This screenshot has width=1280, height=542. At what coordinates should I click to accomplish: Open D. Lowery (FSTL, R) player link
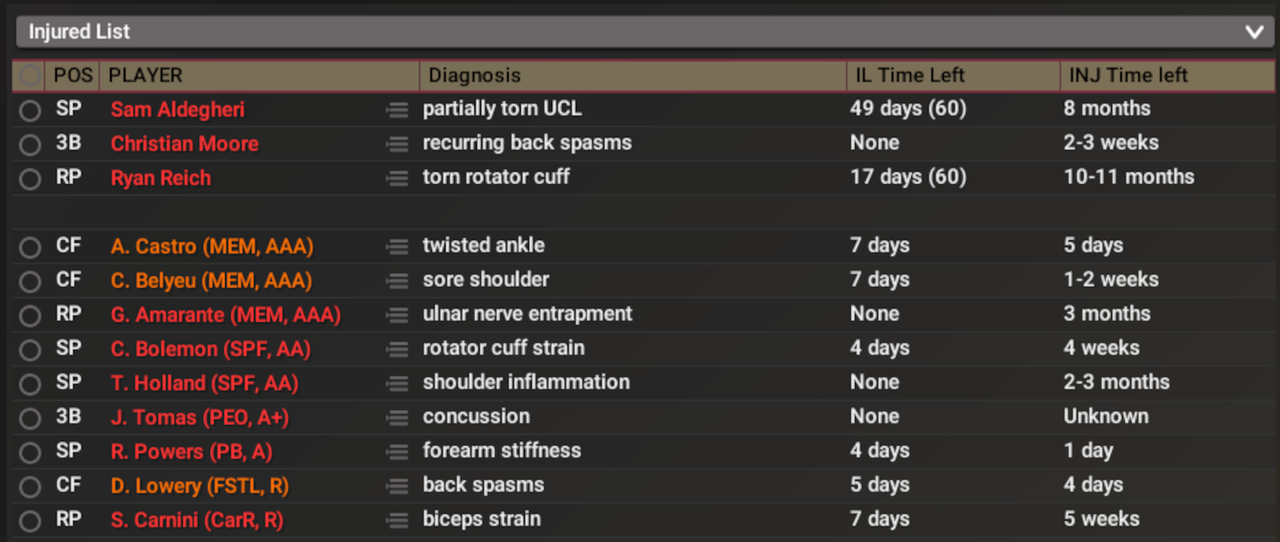pos(197,486)
